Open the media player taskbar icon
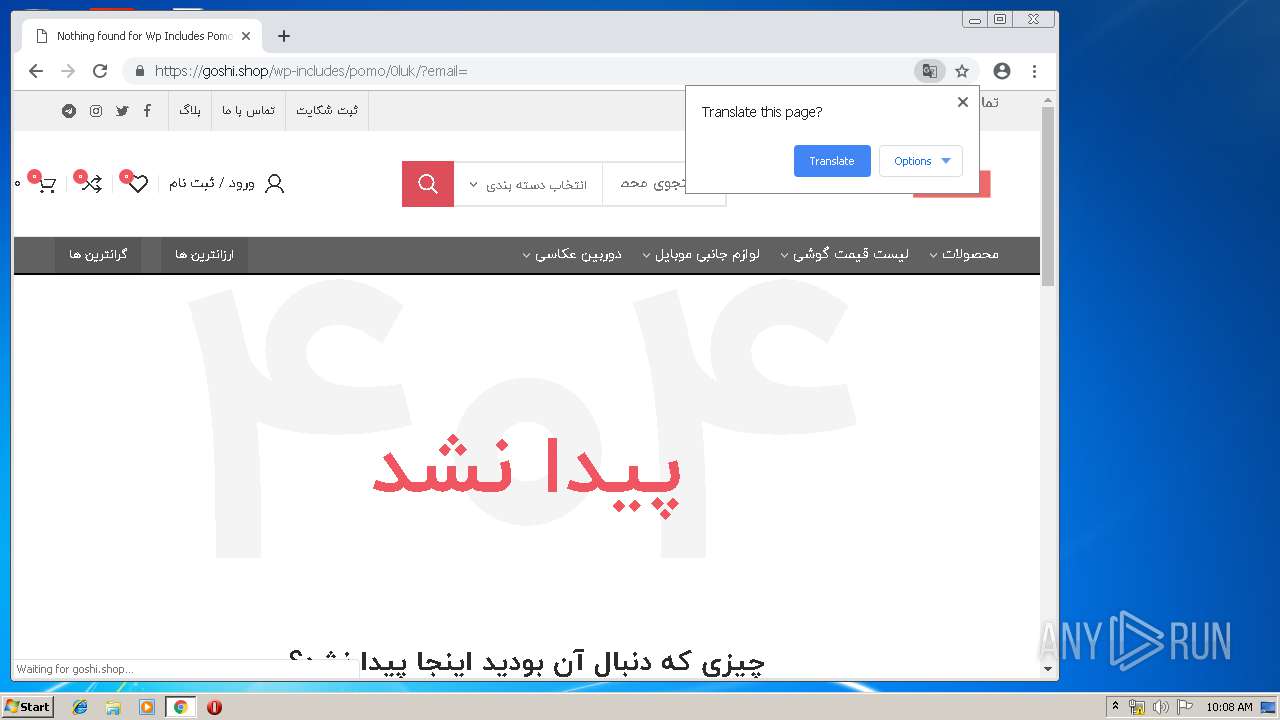 pyautogui.click(x=147, y=707)
